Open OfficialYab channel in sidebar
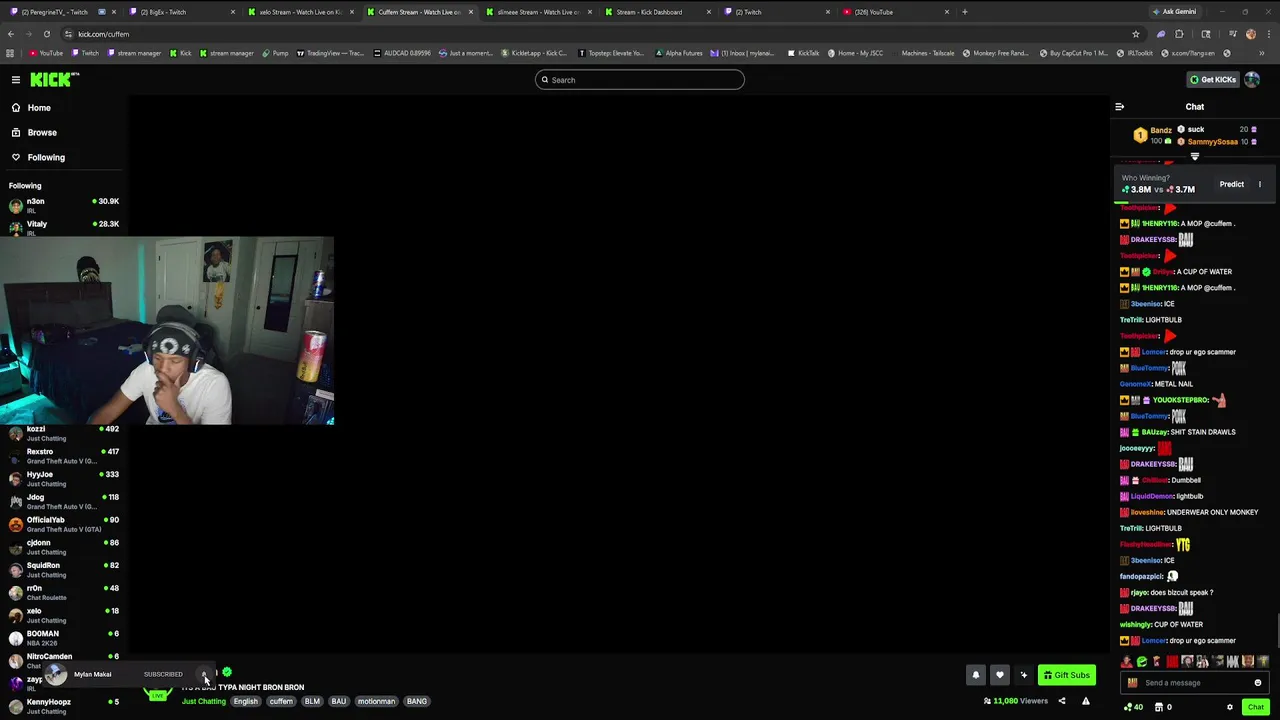Screen dimensions: 1280x720 coord(64,524)
